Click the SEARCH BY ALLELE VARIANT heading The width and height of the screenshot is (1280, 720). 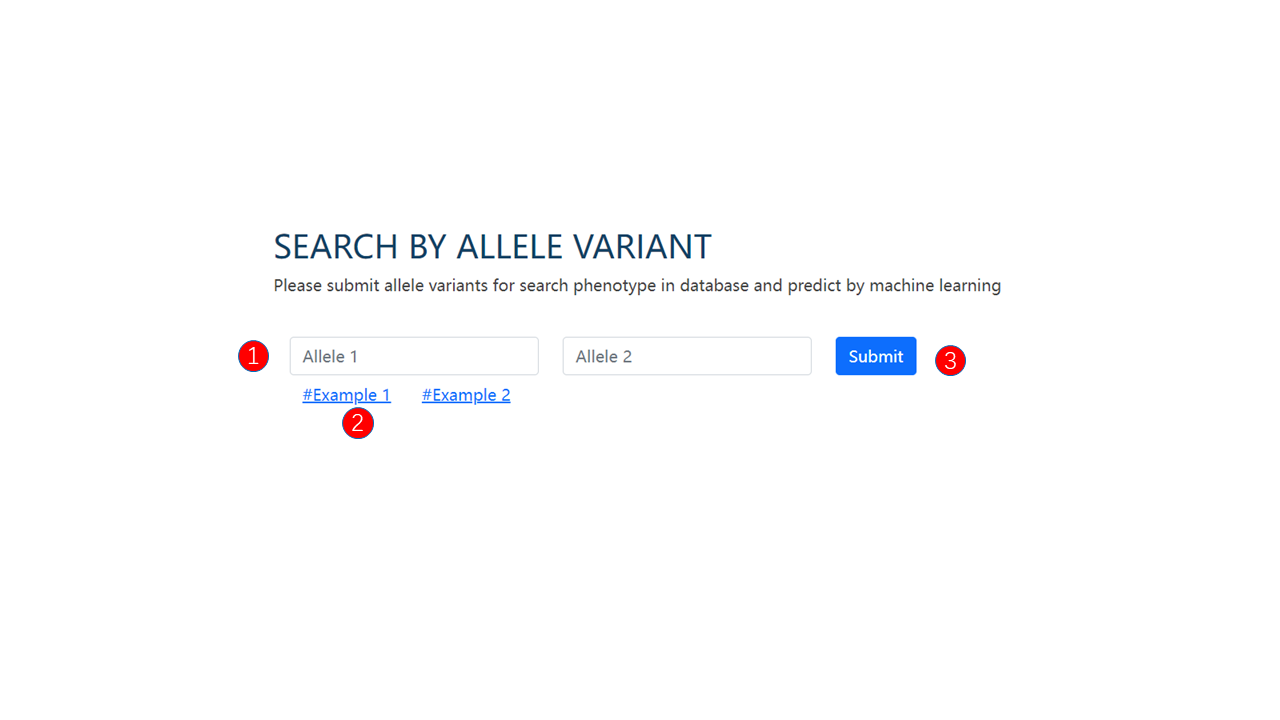coord(493,246)
